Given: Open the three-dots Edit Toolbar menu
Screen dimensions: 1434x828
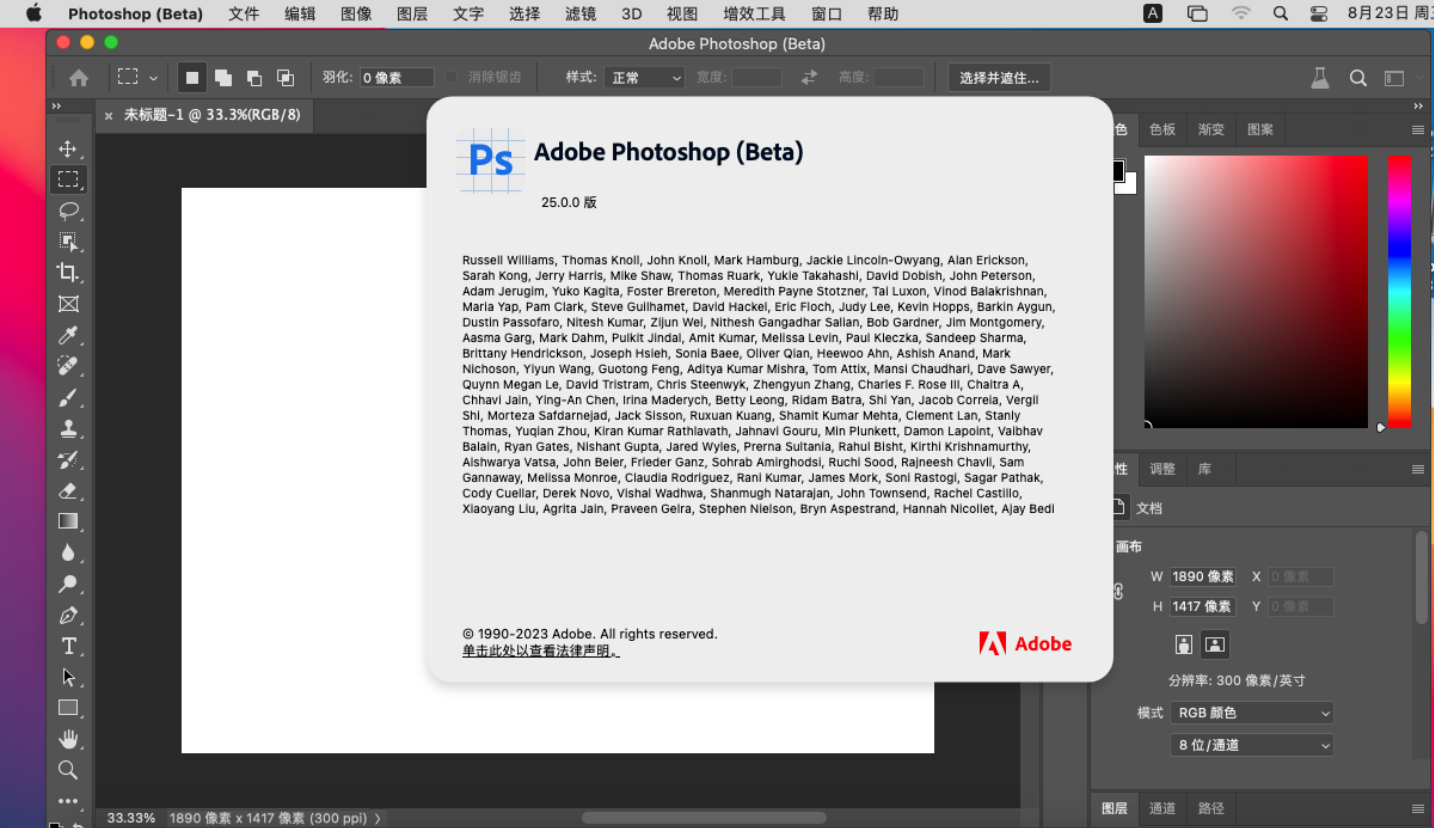Looking at the screenshot, I should (x=68, y=801).
